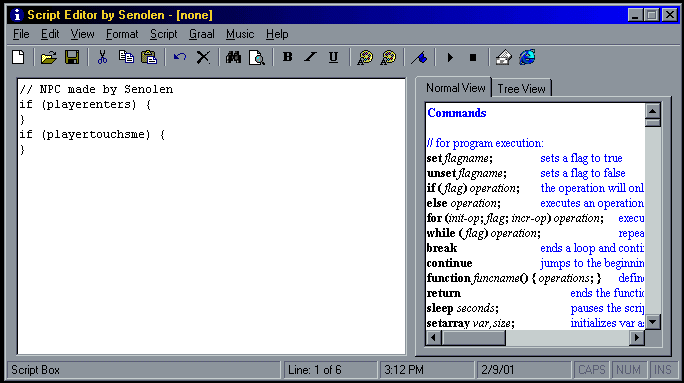
Task: Click the application icon in title bar
Action: (17, 15)
